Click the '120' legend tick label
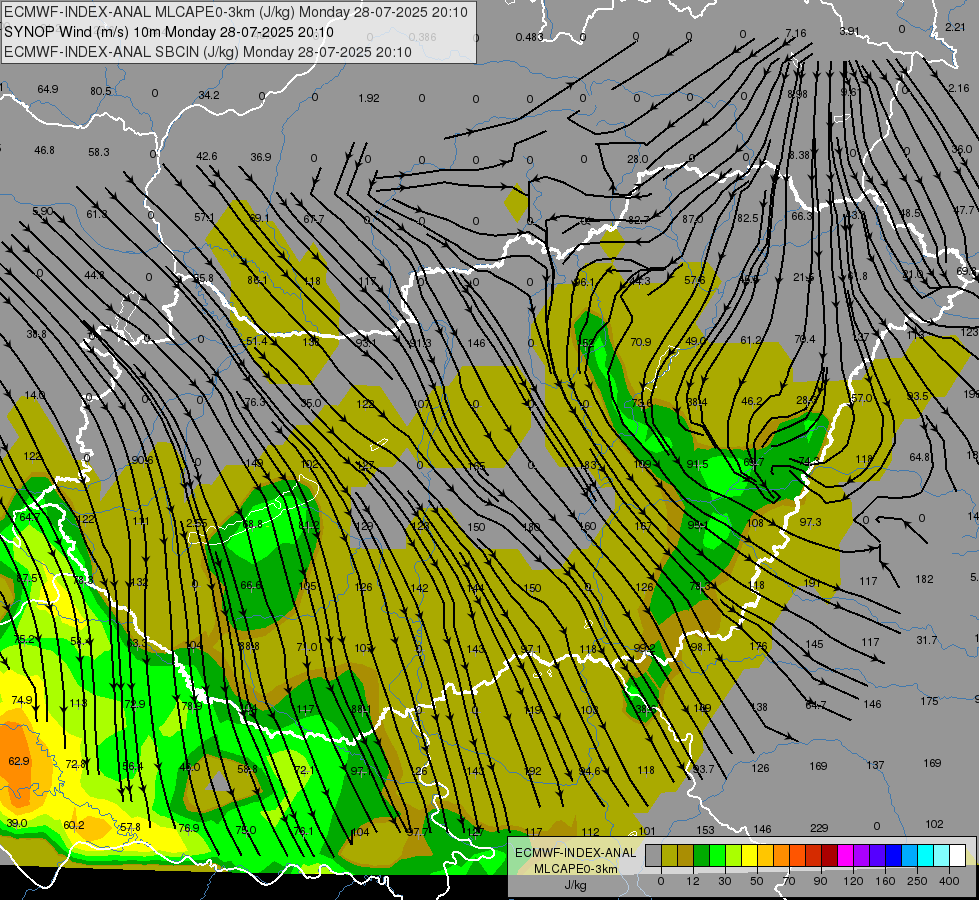 (854, 881)
